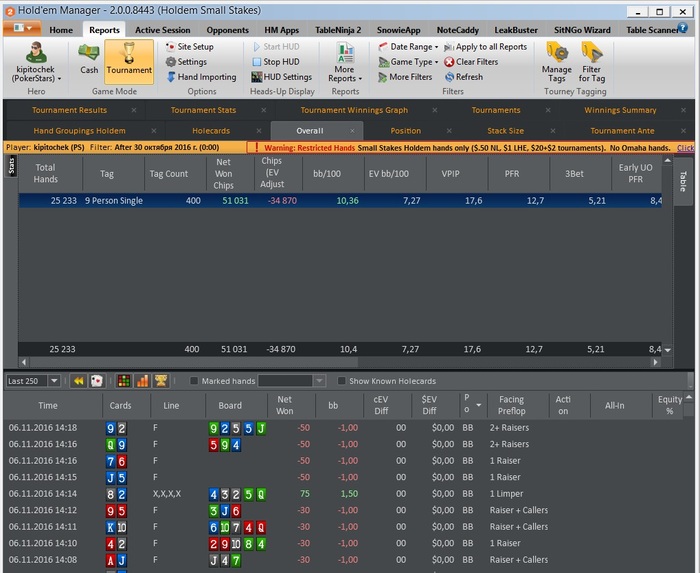Open the Holecards report tab
Viewport: 700px width, 573px height.
pos(211,131)
